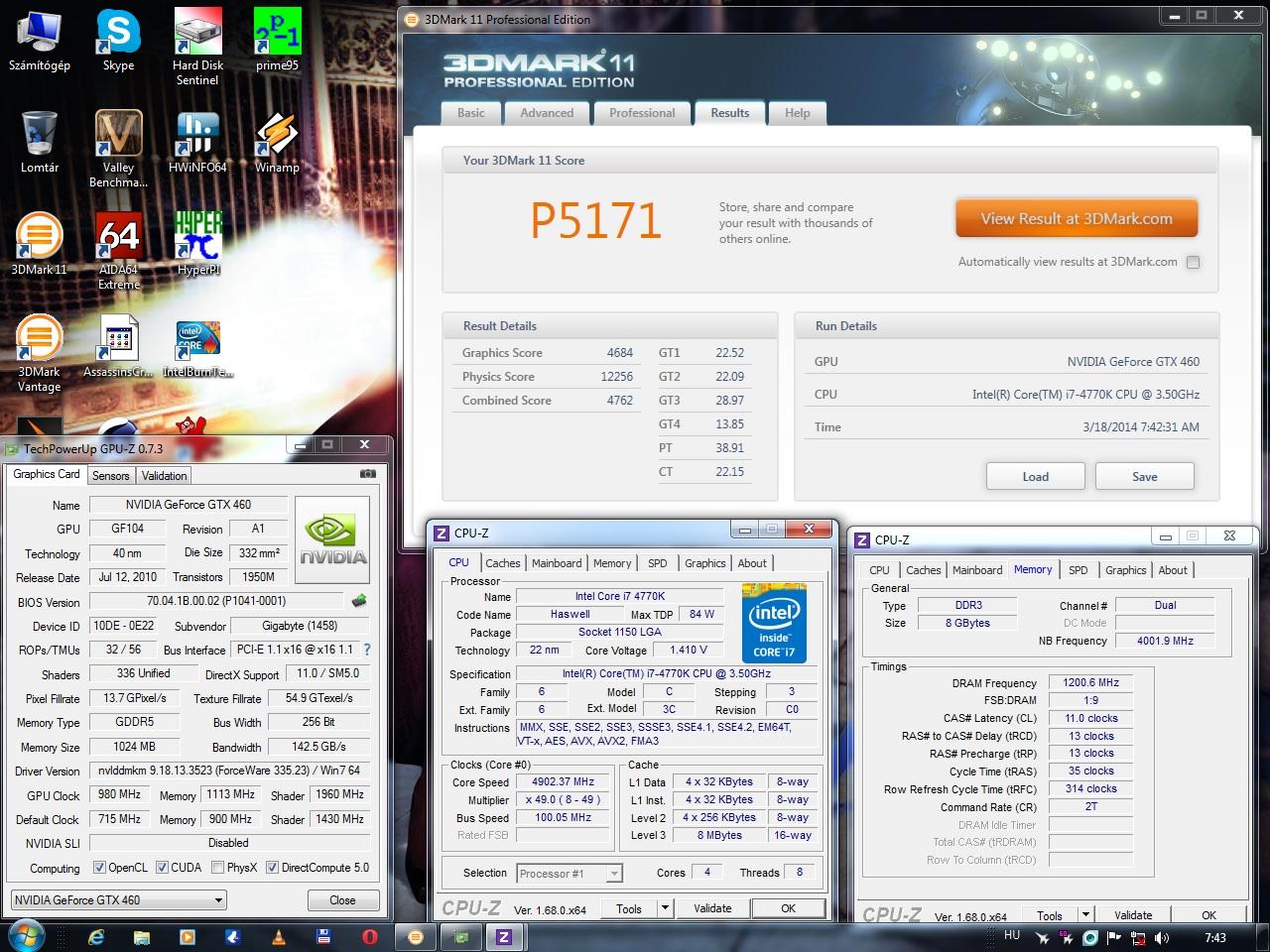Launch the 3DMark11 desktop shortcut

[40, 244]
